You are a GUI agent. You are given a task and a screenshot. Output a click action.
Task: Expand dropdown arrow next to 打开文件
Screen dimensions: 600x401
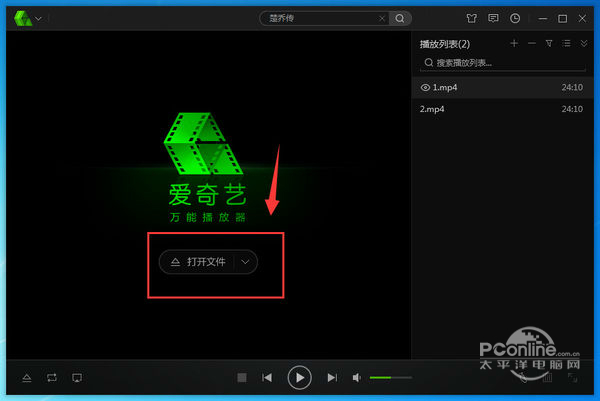[246, 262]
